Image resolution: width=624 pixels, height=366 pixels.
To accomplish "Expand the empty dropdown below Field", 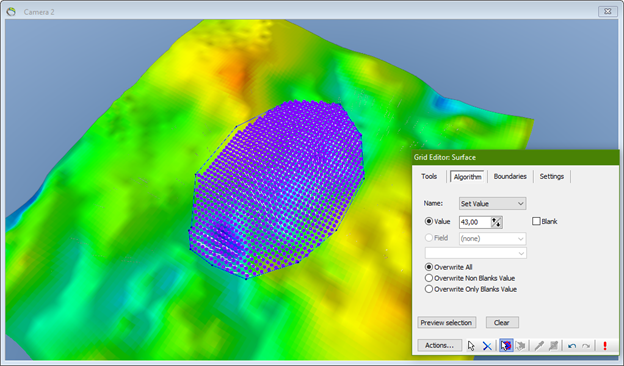I will pos(476,253).
